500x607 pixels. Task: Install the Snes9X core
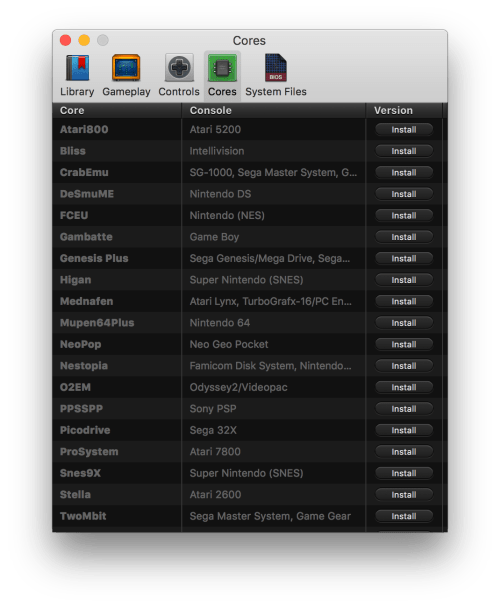tap(404, 473)
